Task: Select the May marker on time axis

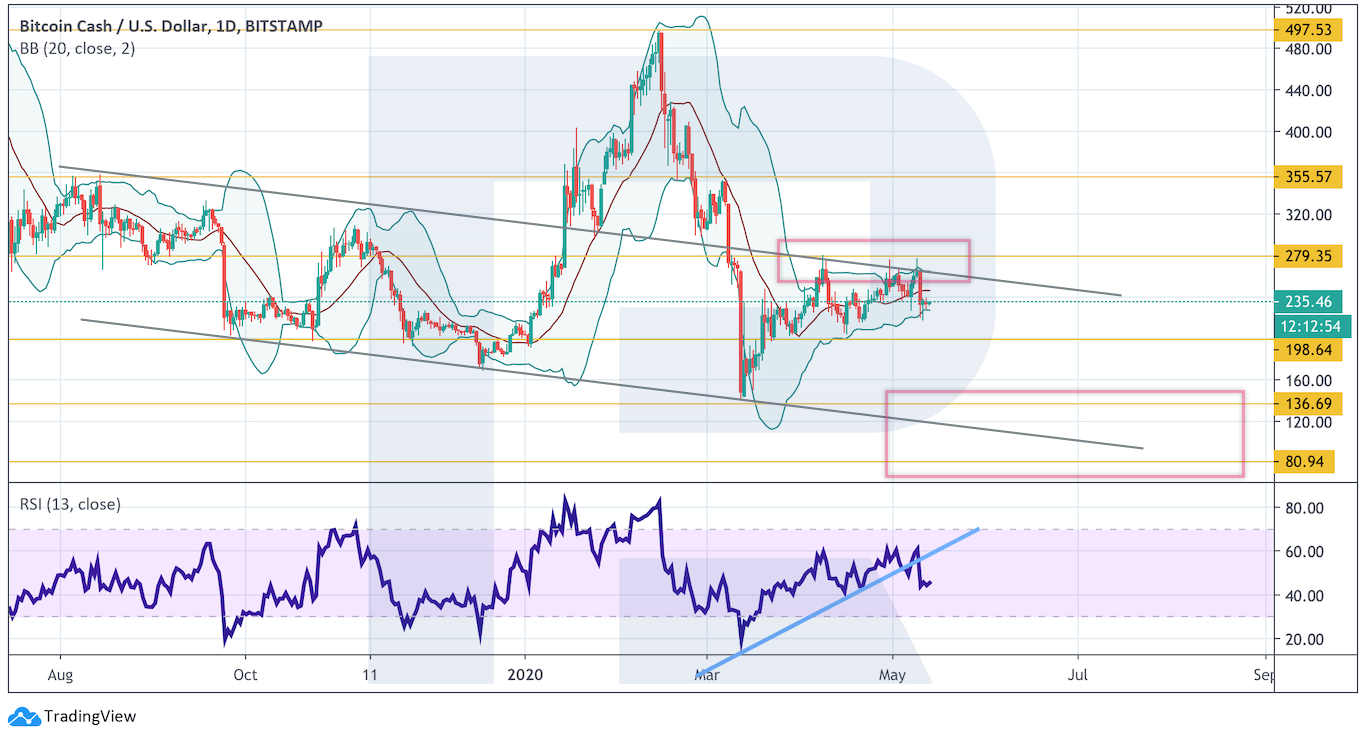Action: point(892,675)
